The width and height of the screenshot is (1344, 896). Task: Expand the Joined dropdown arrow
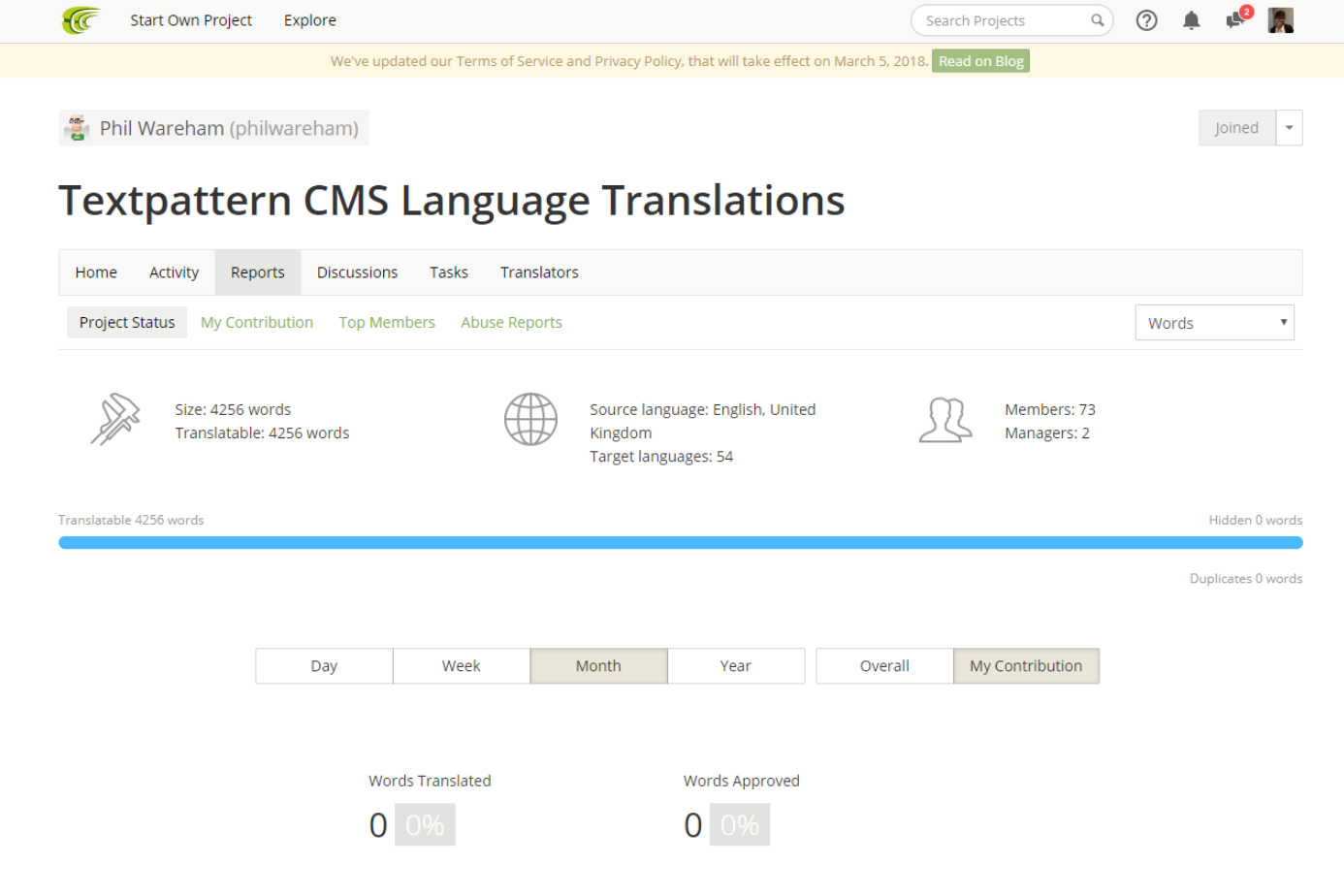coord(1289,128)
